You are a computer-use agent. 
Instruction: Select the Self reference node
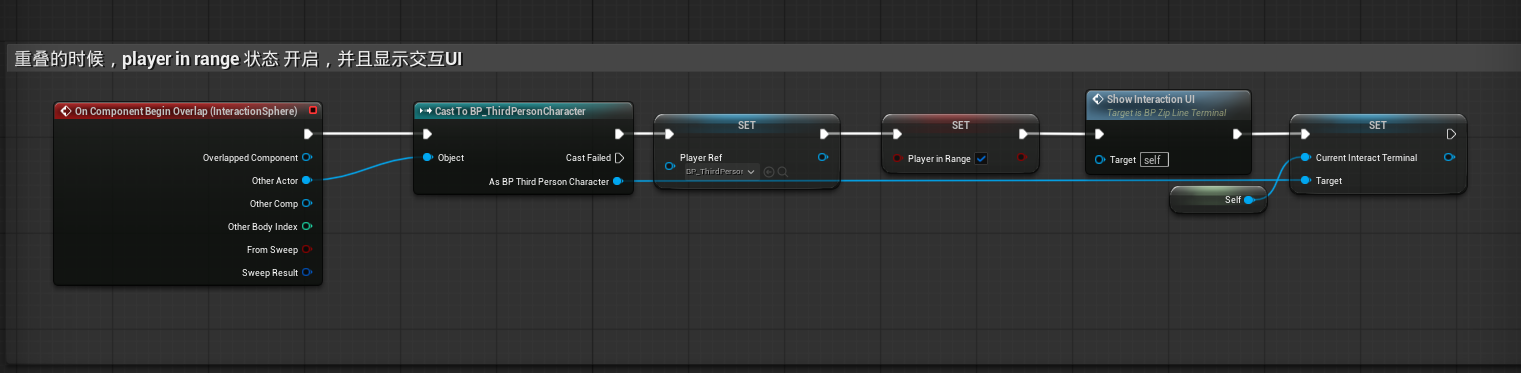click(1218, 200)
